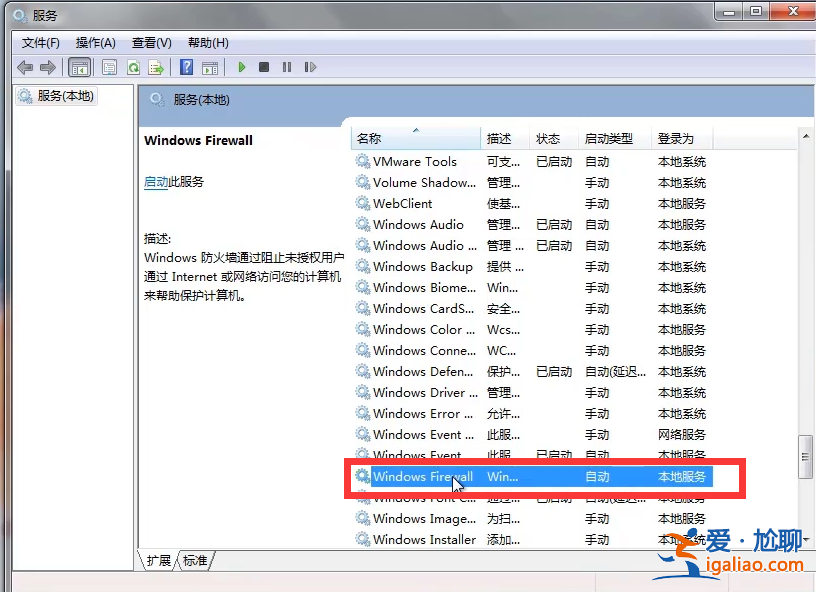
Task: Click the Stop Service square icon
Action: [264, 67]
